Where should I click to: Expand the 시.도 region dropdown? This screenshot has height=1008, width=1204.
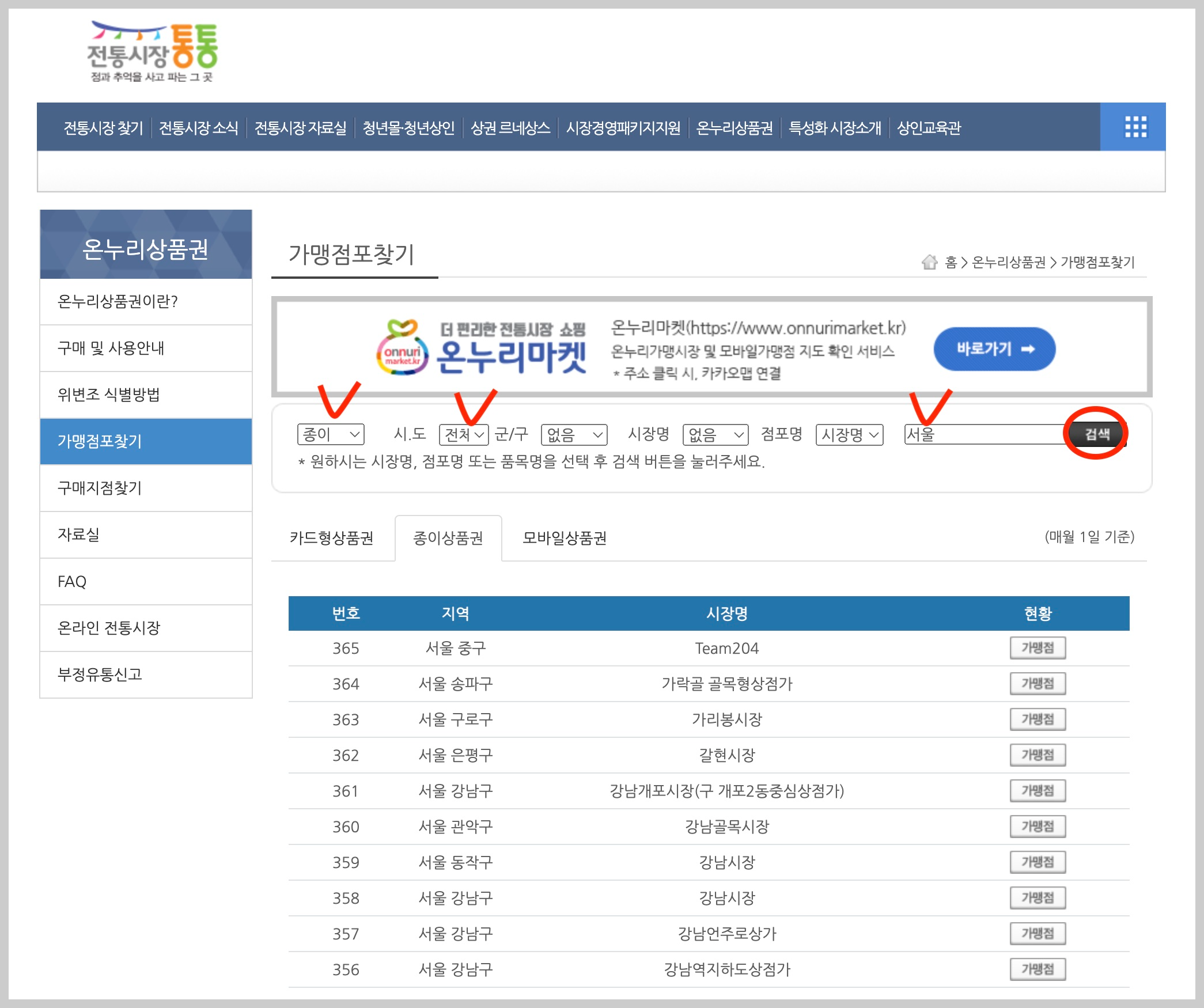pyautogui.click(x=463, y=434)
